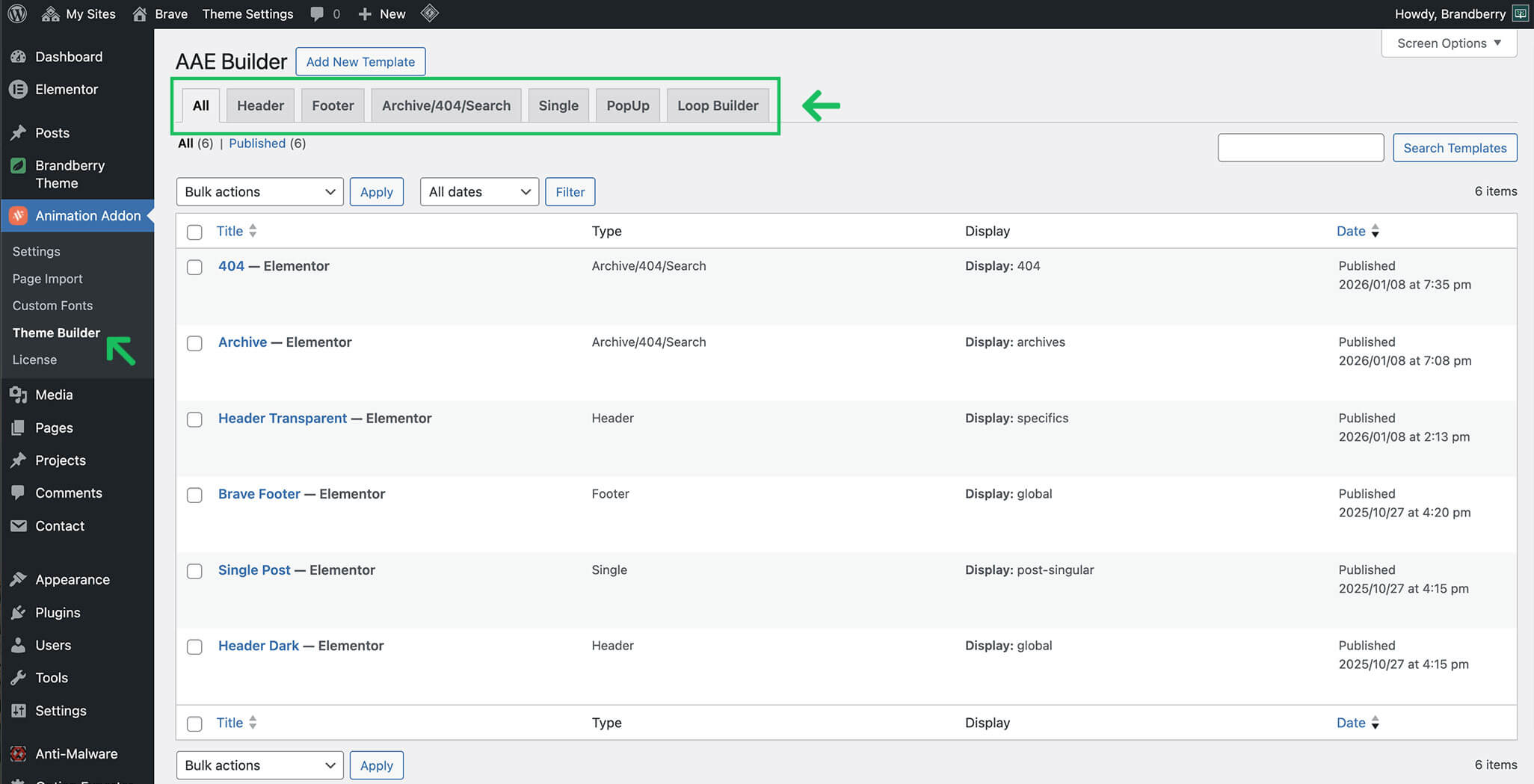Viewport: 1534px width, 784px height.
Task: Open Media library sidebar icon
Action: click(18, 395)
